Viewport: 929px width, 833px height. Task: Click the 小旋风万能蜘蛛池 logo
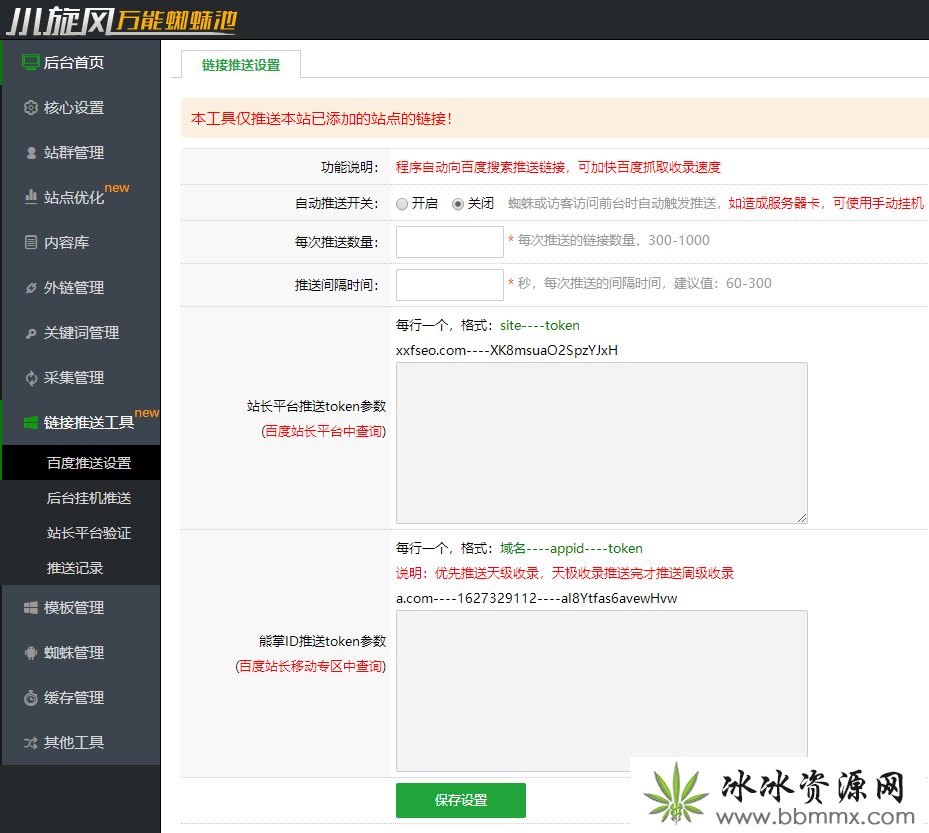click(121, 20)
